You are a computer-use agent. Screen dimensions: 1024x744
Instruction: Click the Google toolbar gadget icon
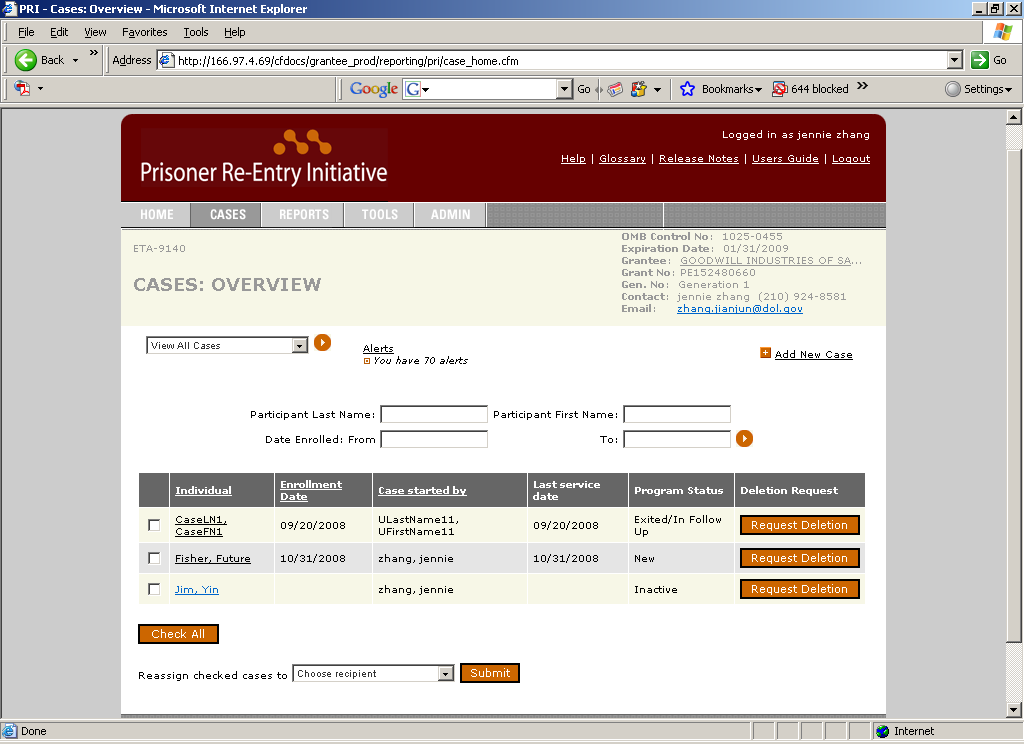[x=638, y=89]
